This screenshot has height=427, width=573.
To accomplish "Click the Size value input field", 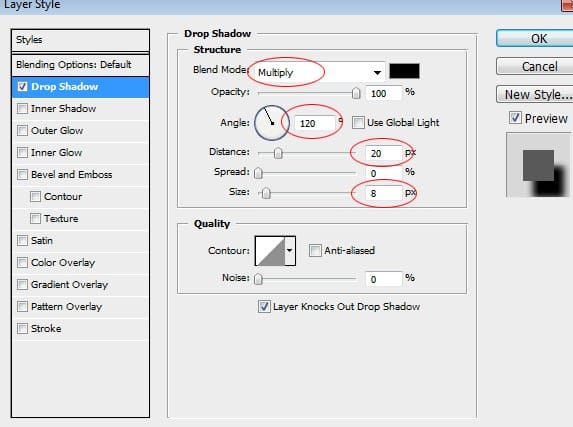I will (x=384, y=193).
